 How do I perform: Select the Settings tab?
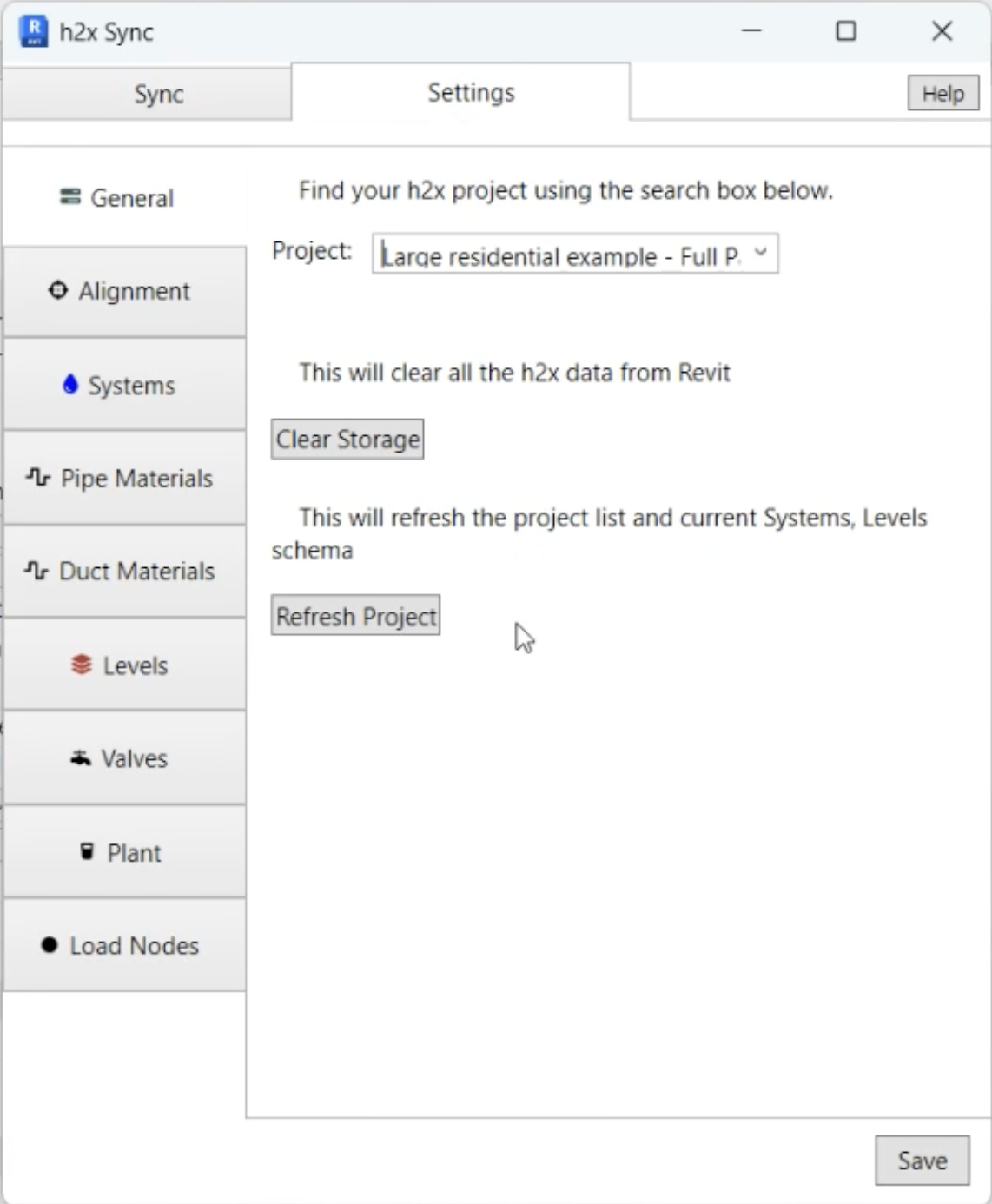pyautogui.click(x=471, y=92)
